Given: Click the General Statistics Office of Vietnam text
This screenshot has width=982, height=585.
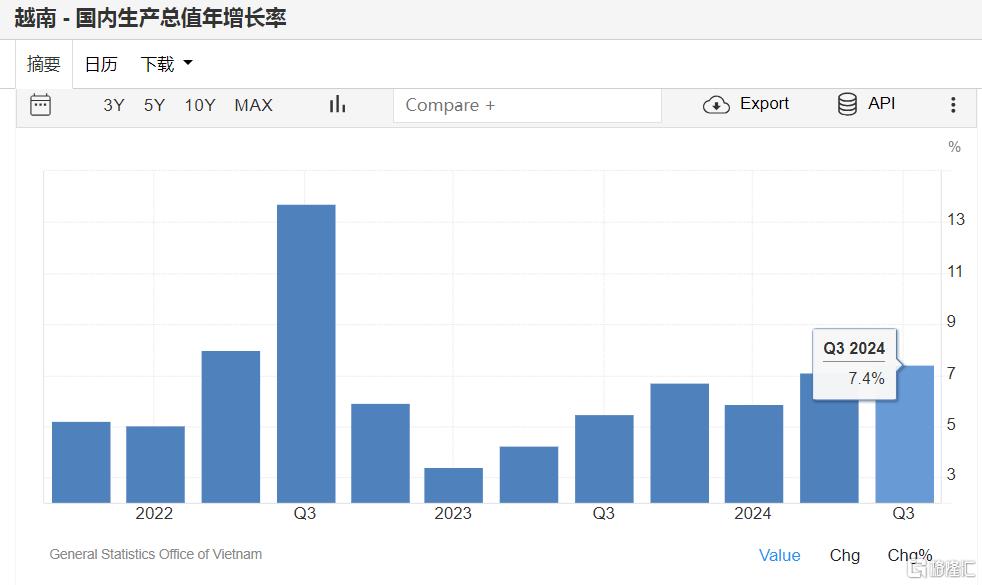Looking at the screenshot, I should coord(155,554).
